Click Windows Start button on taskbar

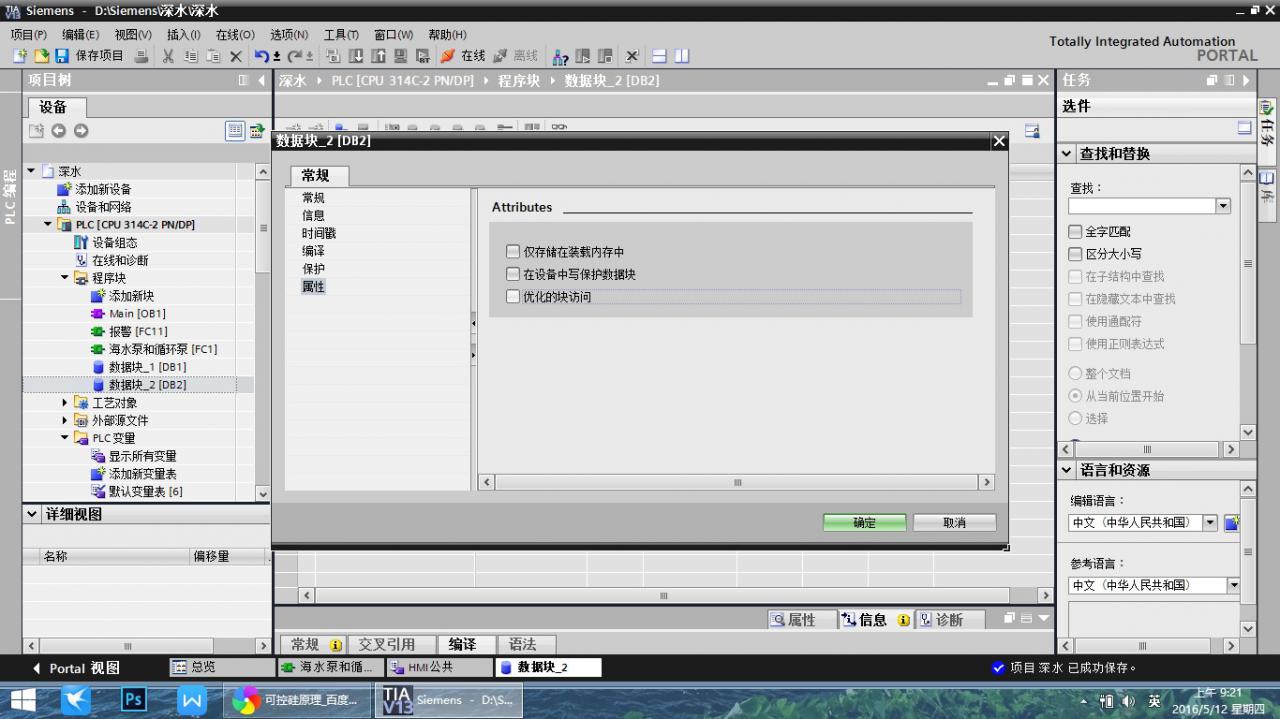click(22, 700)
